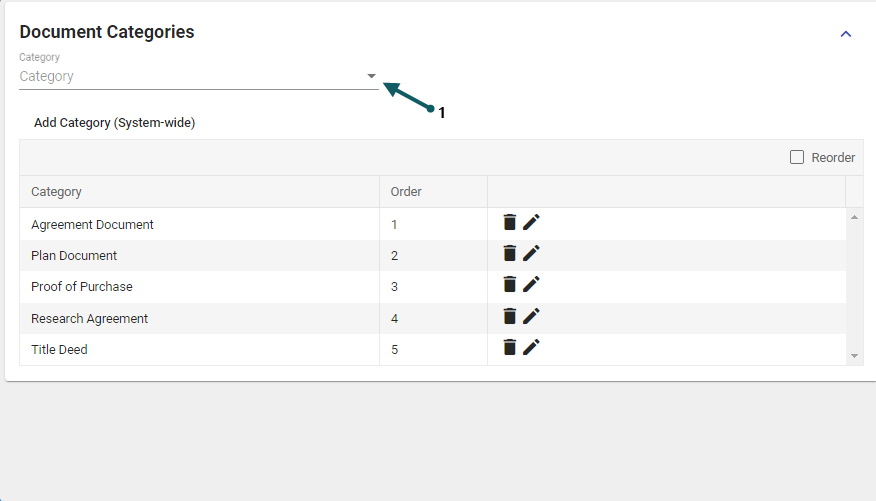Enable the Reorder checkbox
876x501 pixels.
(x=797, y=157)
